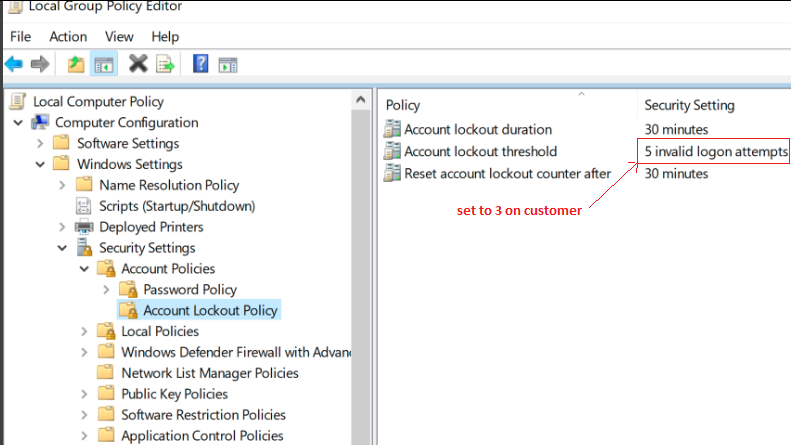Open the Help menu
Screen dimensions: 791x445
(x=165, y=36)
